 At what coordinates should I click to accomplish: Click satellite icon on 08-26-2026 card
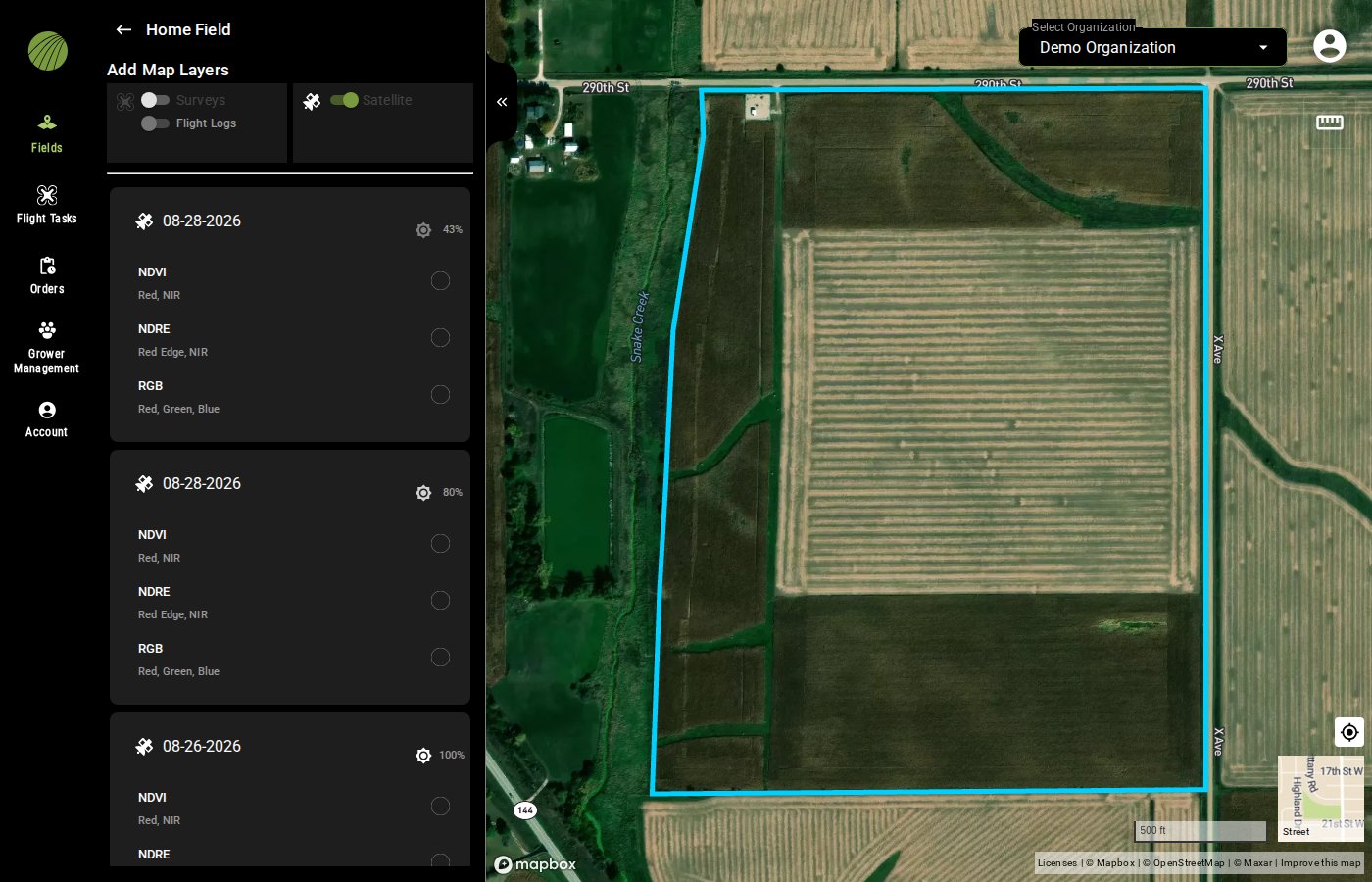click(x=144, y=747)
